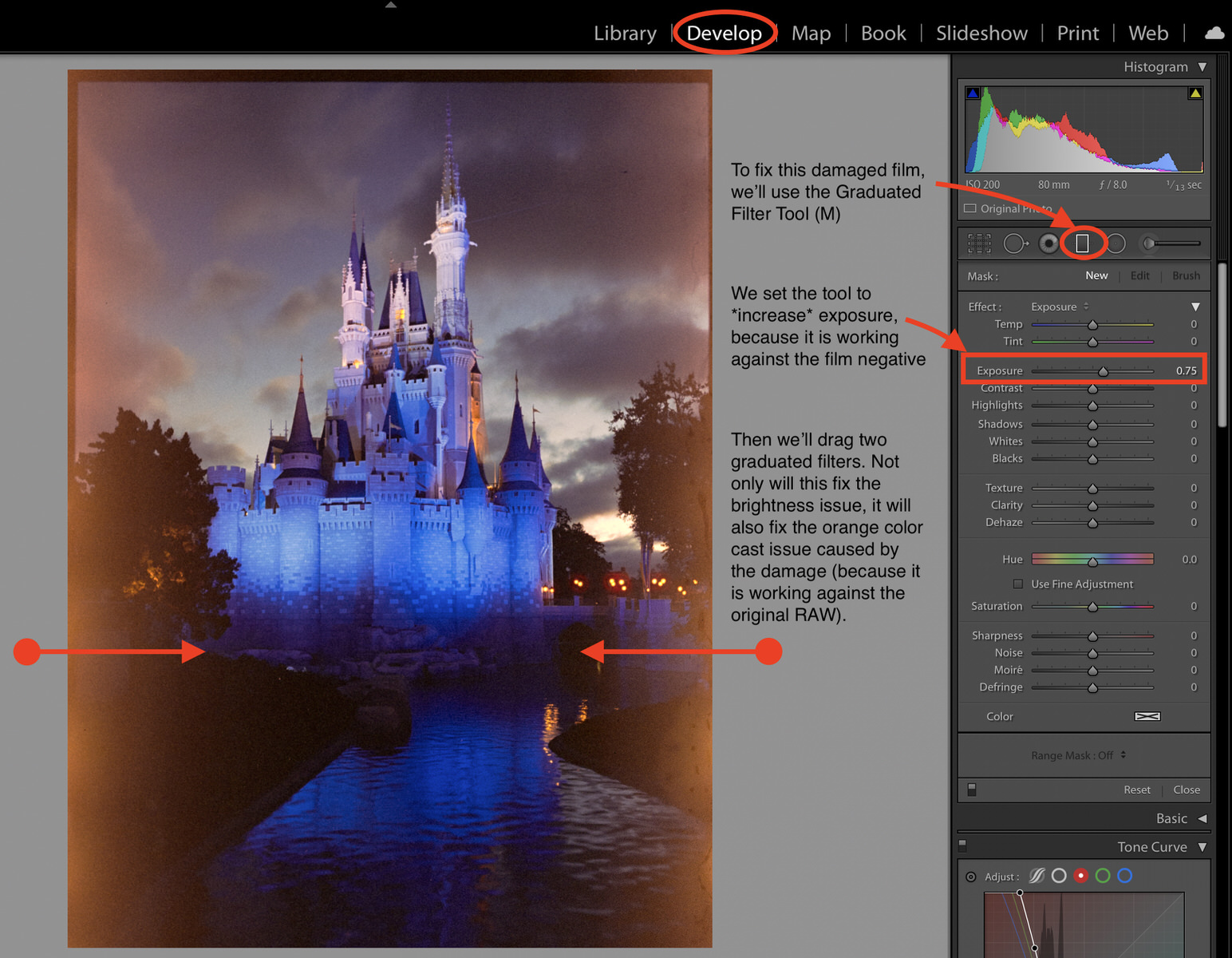Choose the green channel curve
Screen dimensions: 1232x958
point(1103,876)
